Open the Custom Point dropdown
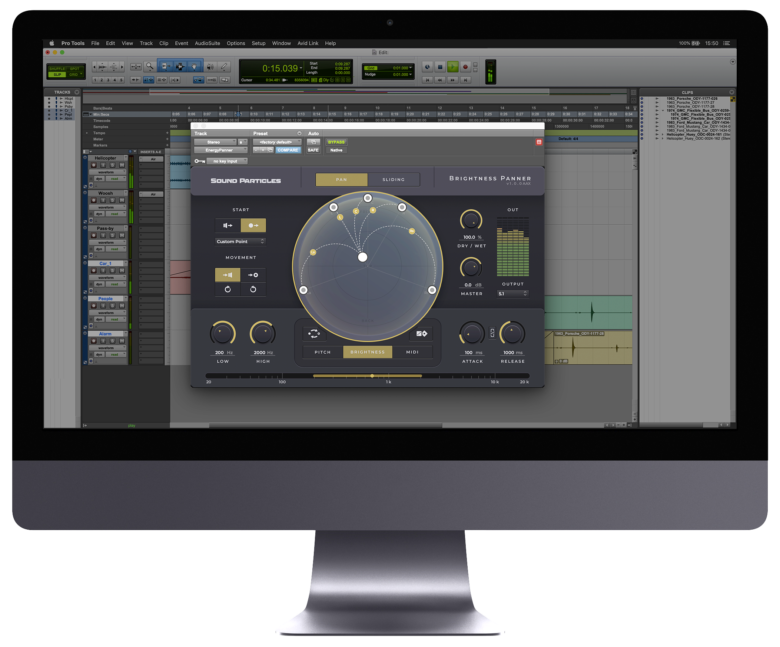 [x=240, y=242]
